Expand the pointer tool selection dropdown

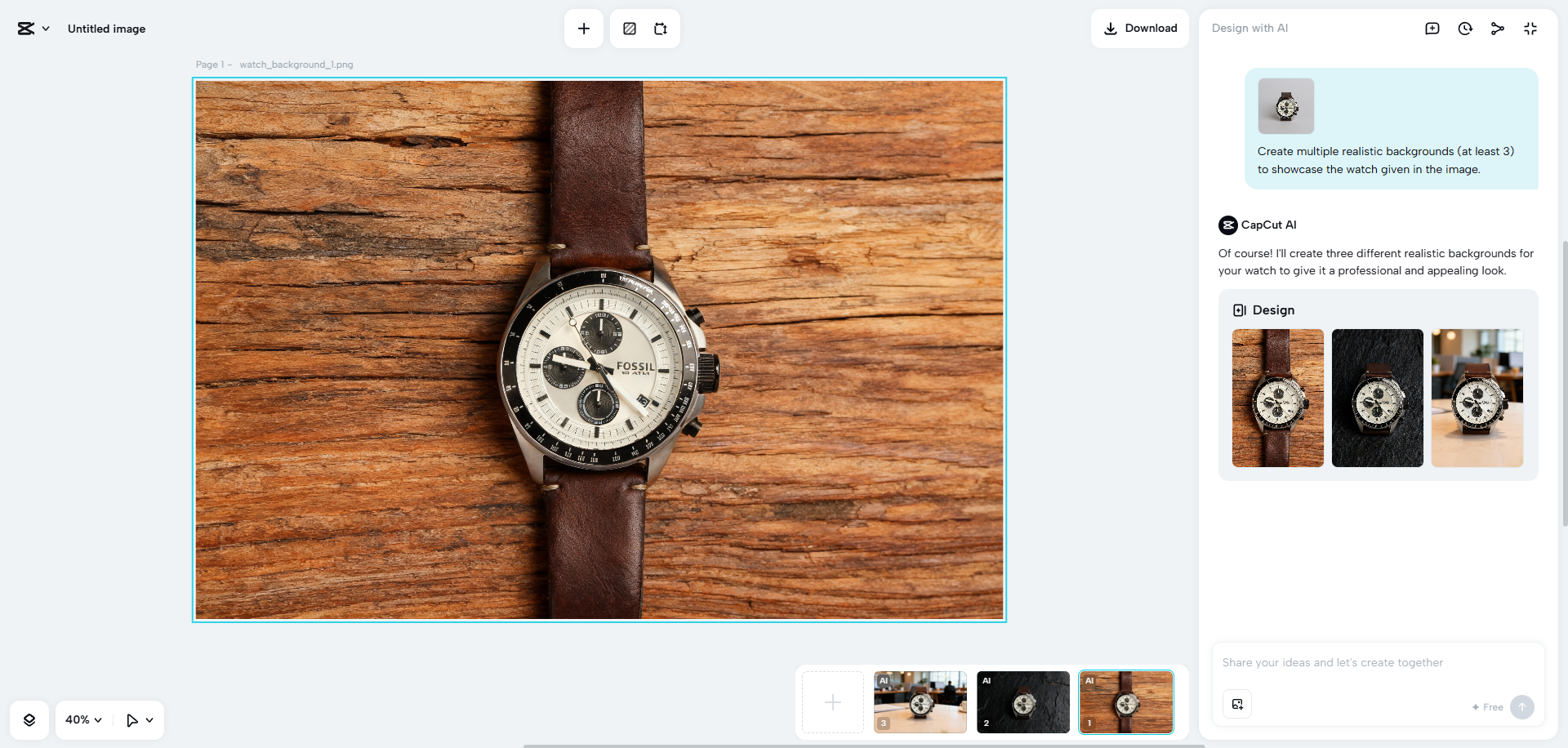[149, 720]
